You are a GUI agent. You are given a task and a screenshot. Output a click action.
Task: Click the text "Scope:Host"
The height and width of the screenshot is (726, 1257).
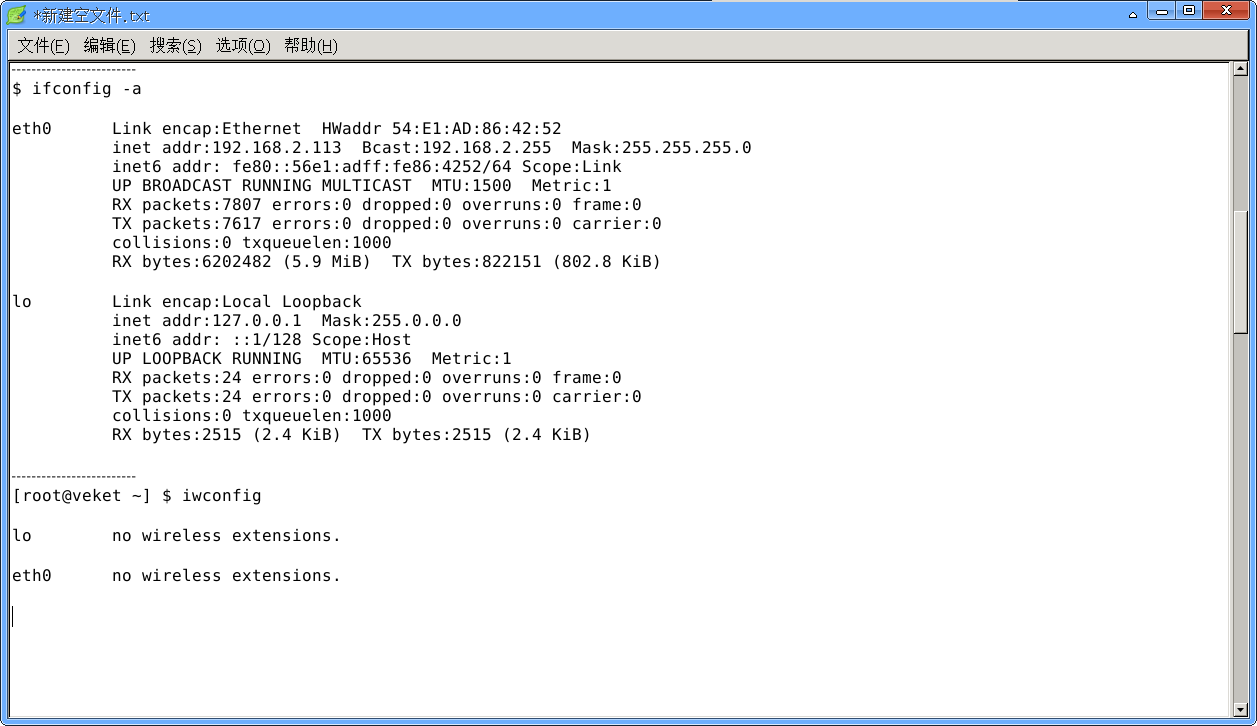pos(362,340)
